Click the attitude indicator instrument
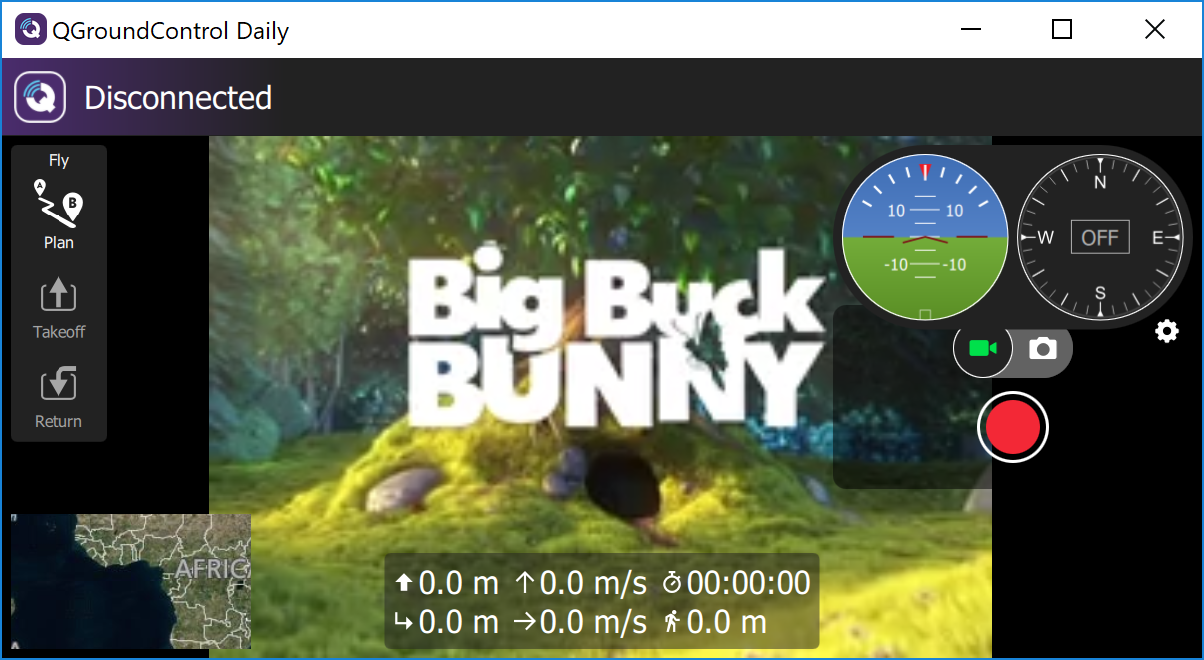The width and height of the screenshot is (1204, 660). point(925,238)
